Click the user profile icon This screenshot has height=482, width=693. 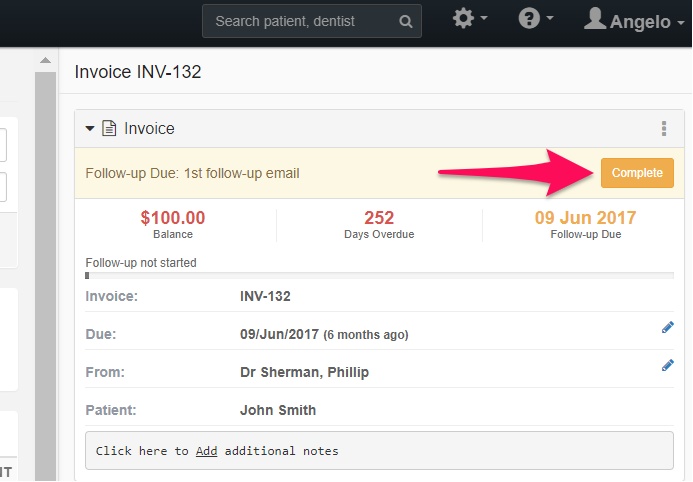coord(595,19)
